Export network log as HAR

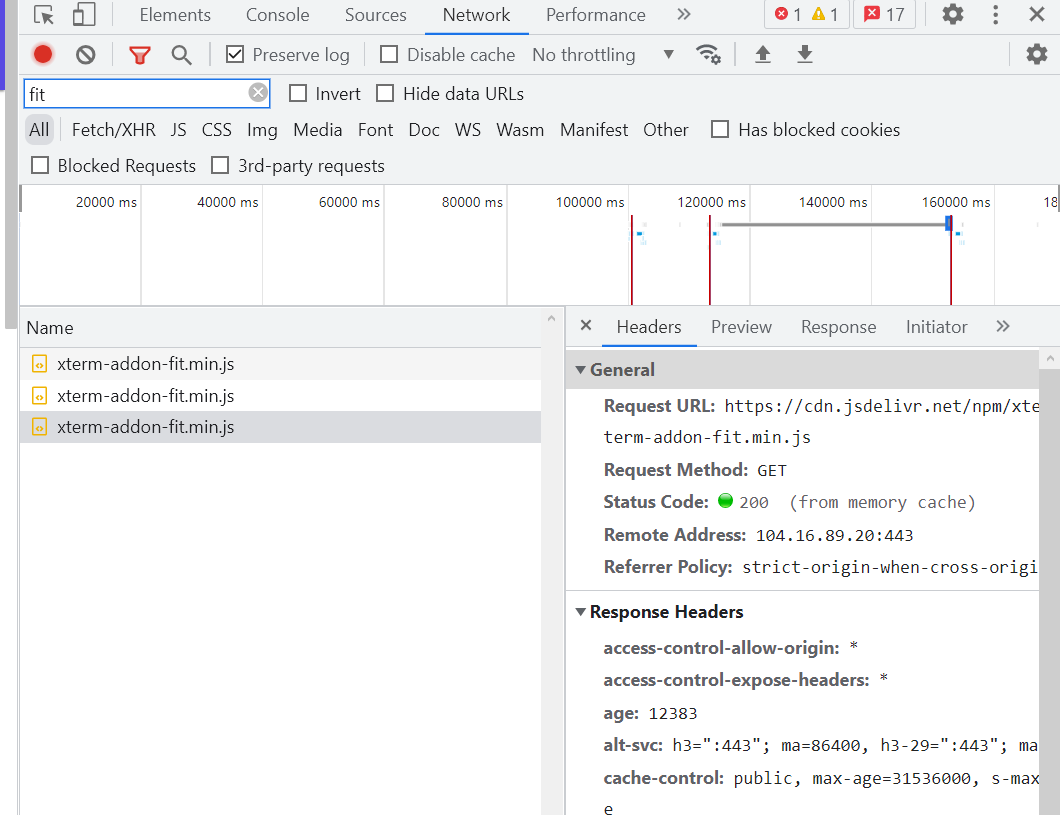point(804,54)
